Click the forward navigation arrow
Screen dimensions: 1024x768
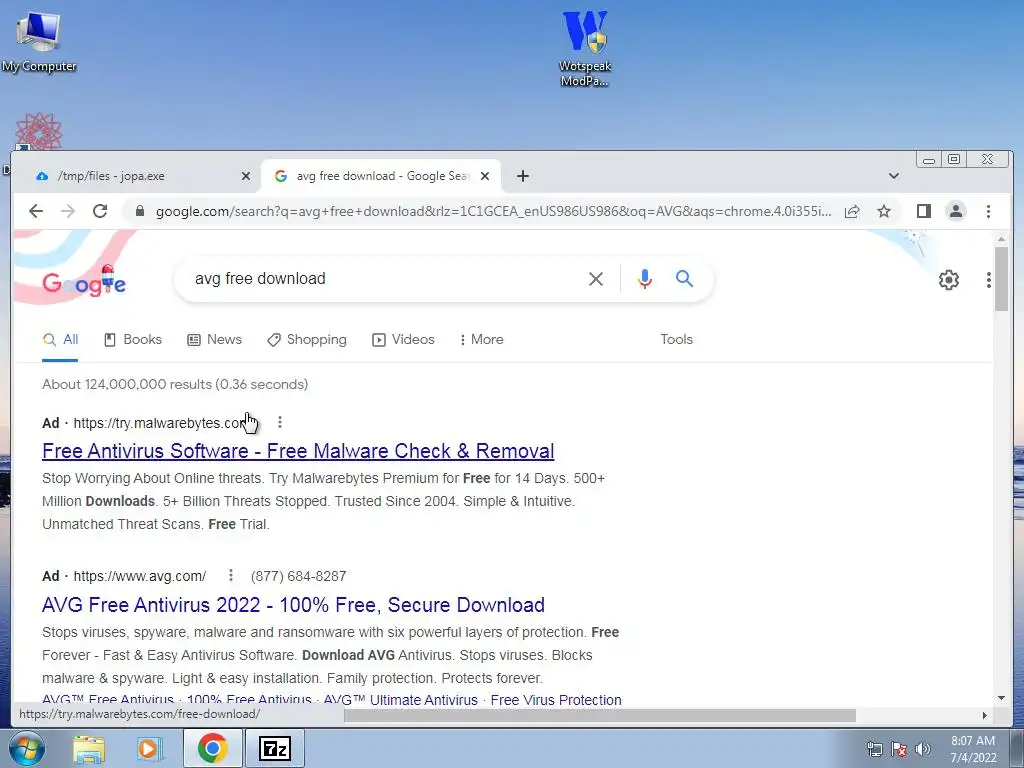(x=68, y=211)
